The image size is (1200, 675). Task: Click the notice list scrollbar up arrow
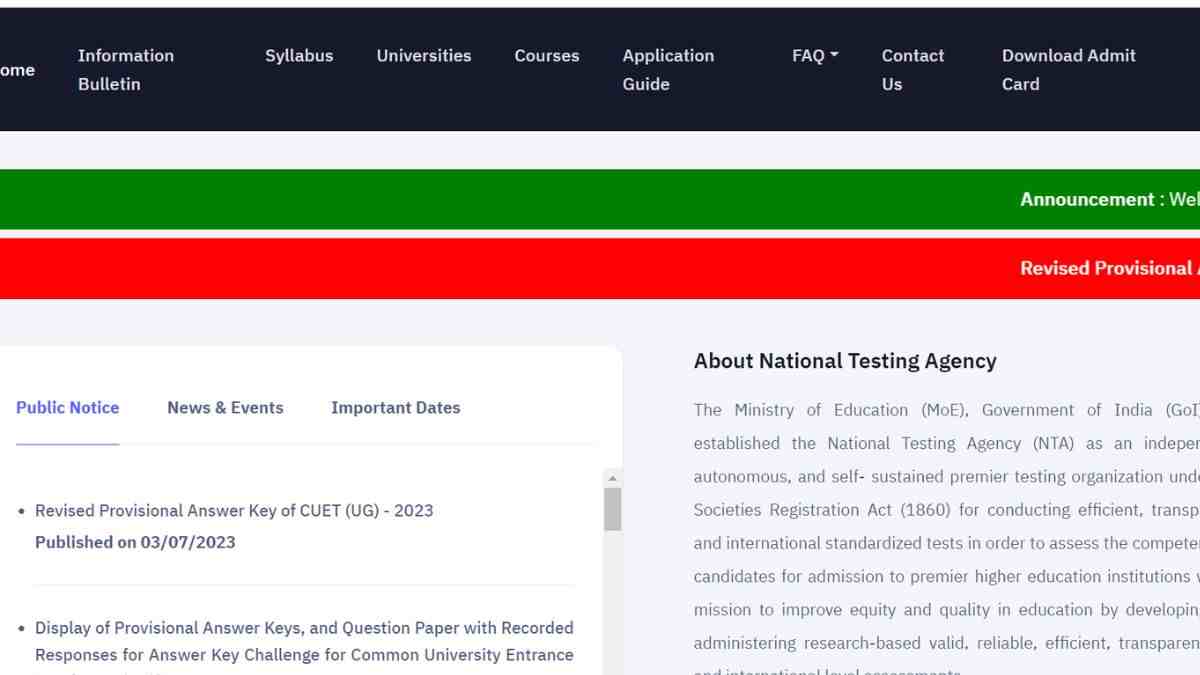pyautogui.click(x=613, y=478)
